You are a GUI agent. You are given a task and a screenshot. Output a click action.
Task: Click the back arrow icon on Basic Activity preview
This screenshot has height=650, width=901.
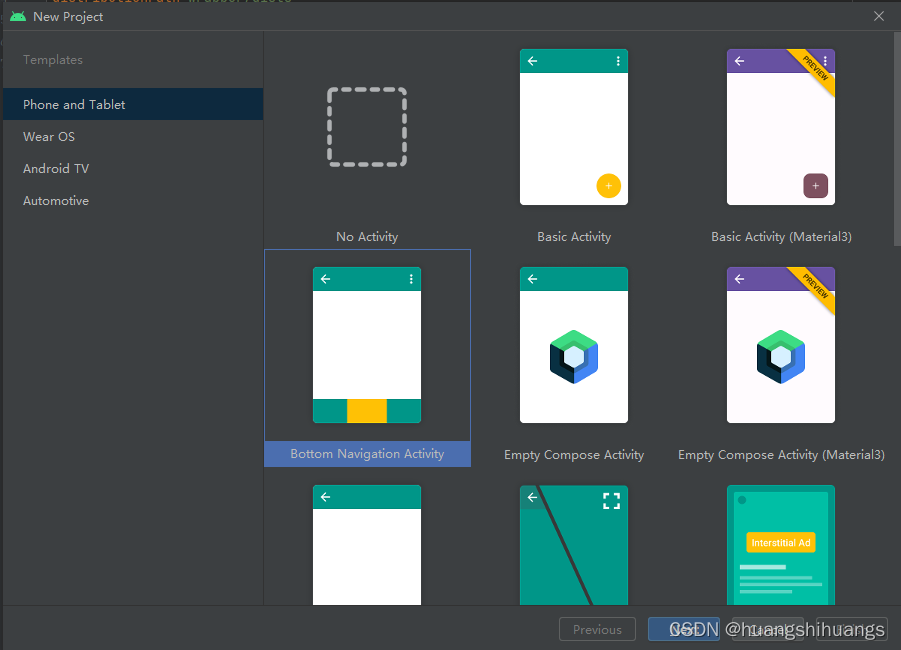(532, 61)
